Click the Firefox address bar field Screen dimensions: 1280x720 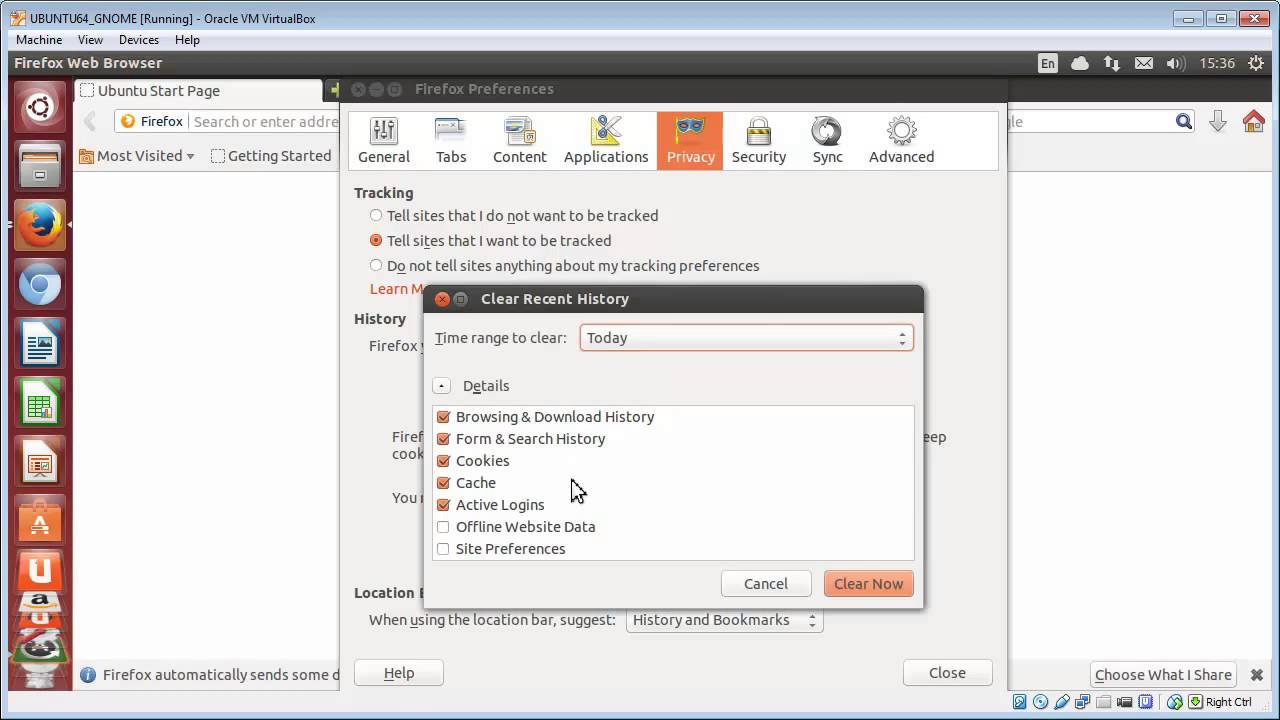pyautogui.click(x=266, y=122)
